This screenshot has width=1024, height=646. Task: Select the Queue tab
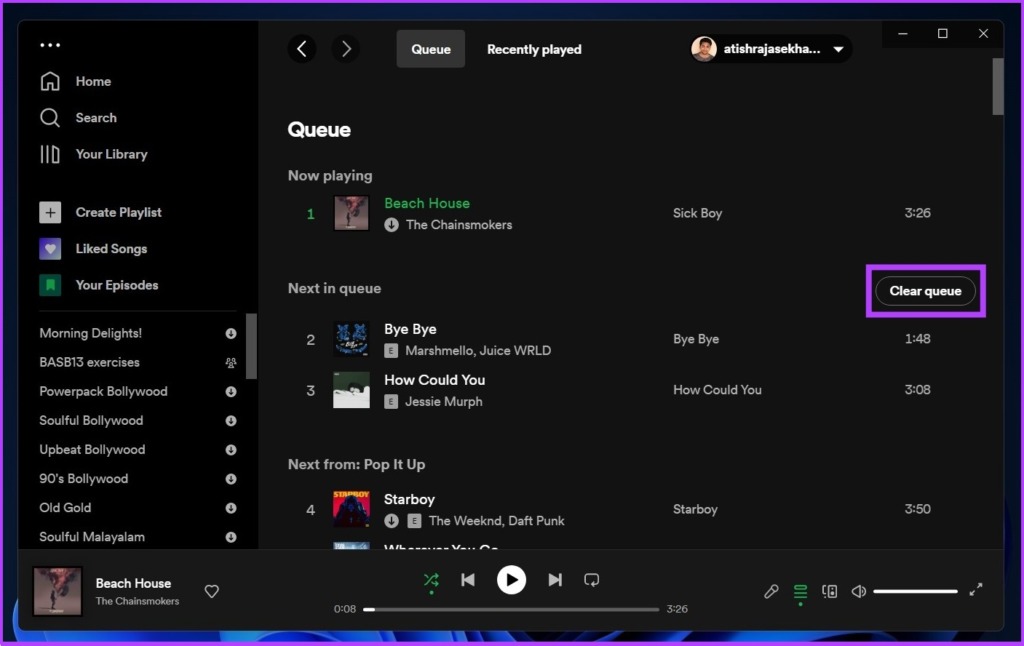click(431, 49)
